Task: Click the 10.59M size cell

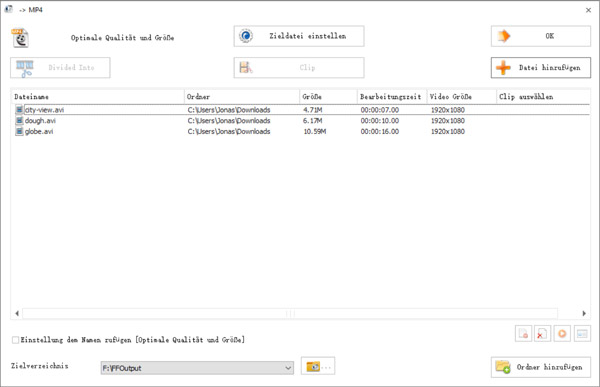Action: click(315, 131)
